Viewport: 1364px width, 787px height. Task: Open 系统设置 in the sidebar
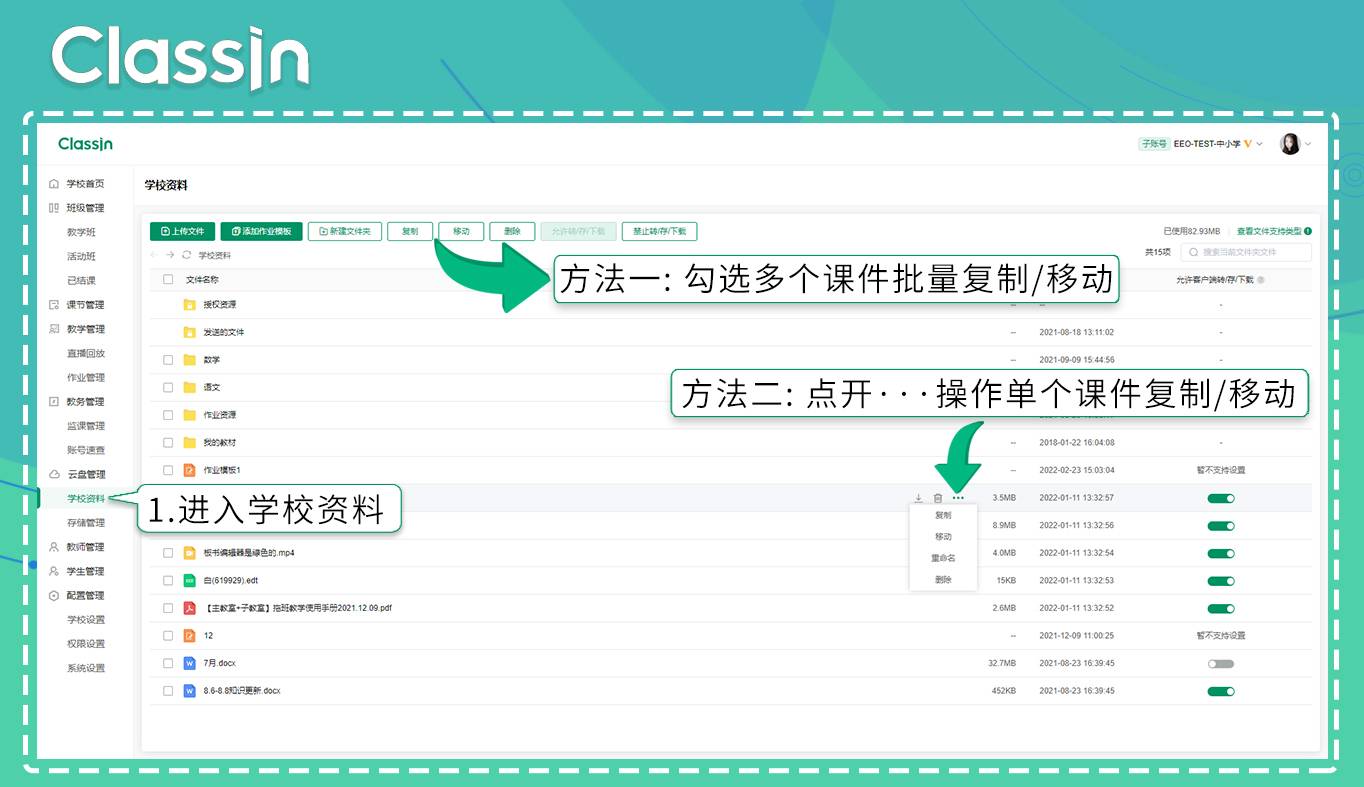click(85, 668)
